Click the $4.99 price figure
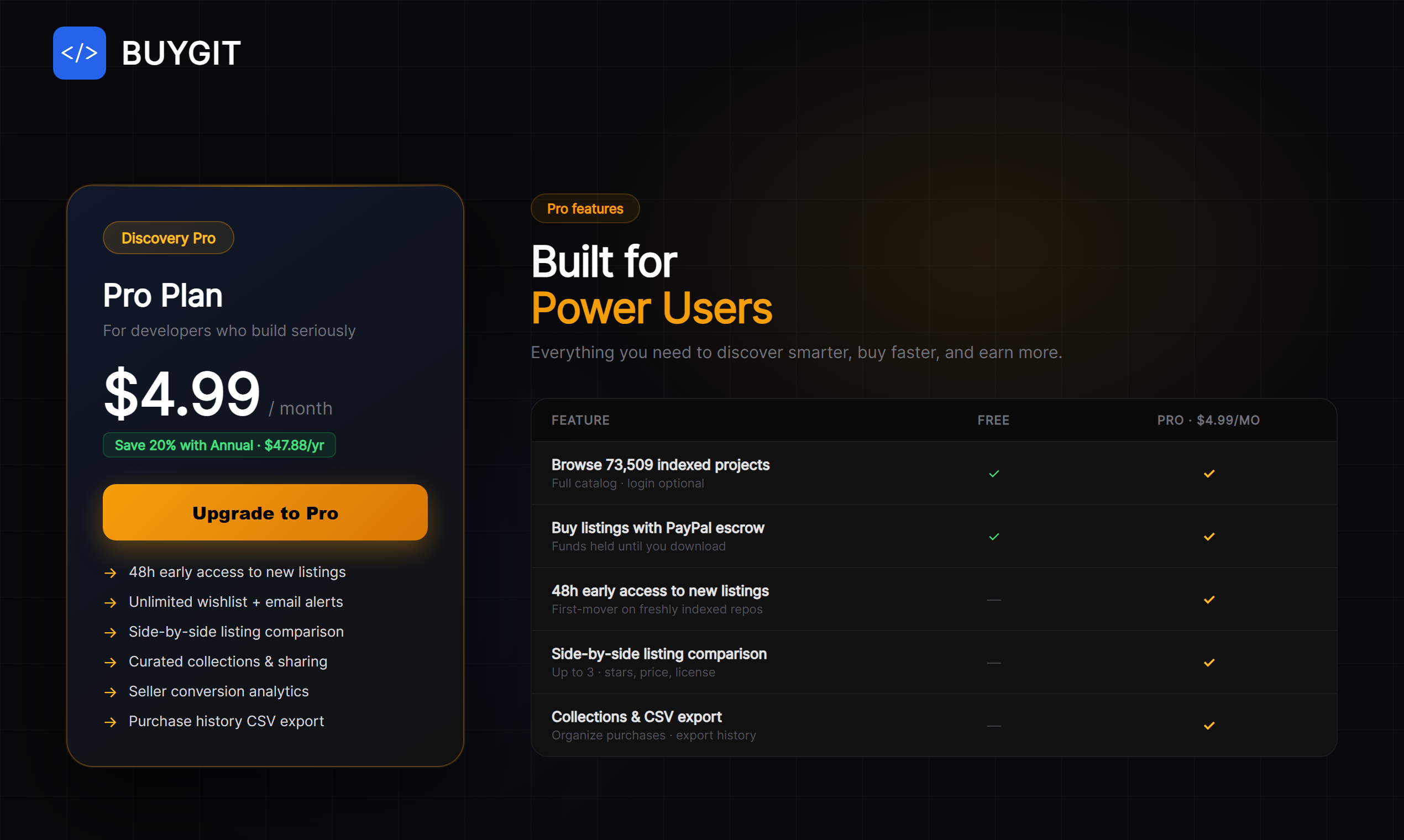This screenshot has width=1404, height=840. pos(182,393)
